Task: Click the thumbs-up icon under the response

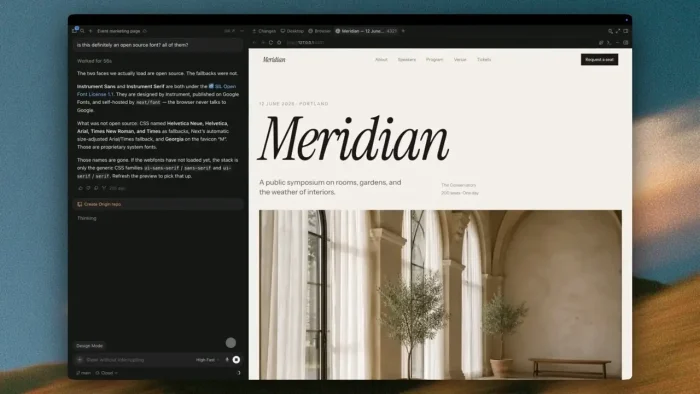Action: coord(80,188)
